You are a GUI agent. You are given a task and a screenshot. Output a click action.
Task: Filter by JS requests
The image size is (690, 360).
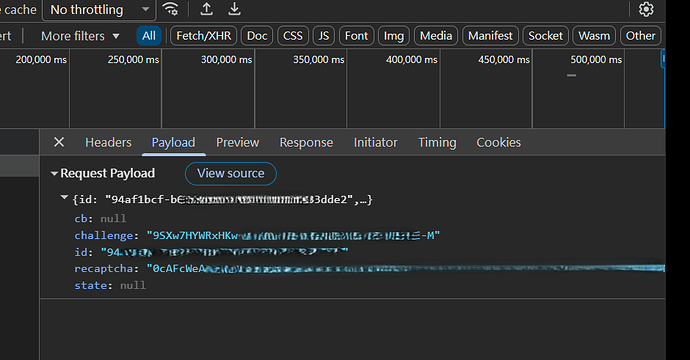coord(324,36)
